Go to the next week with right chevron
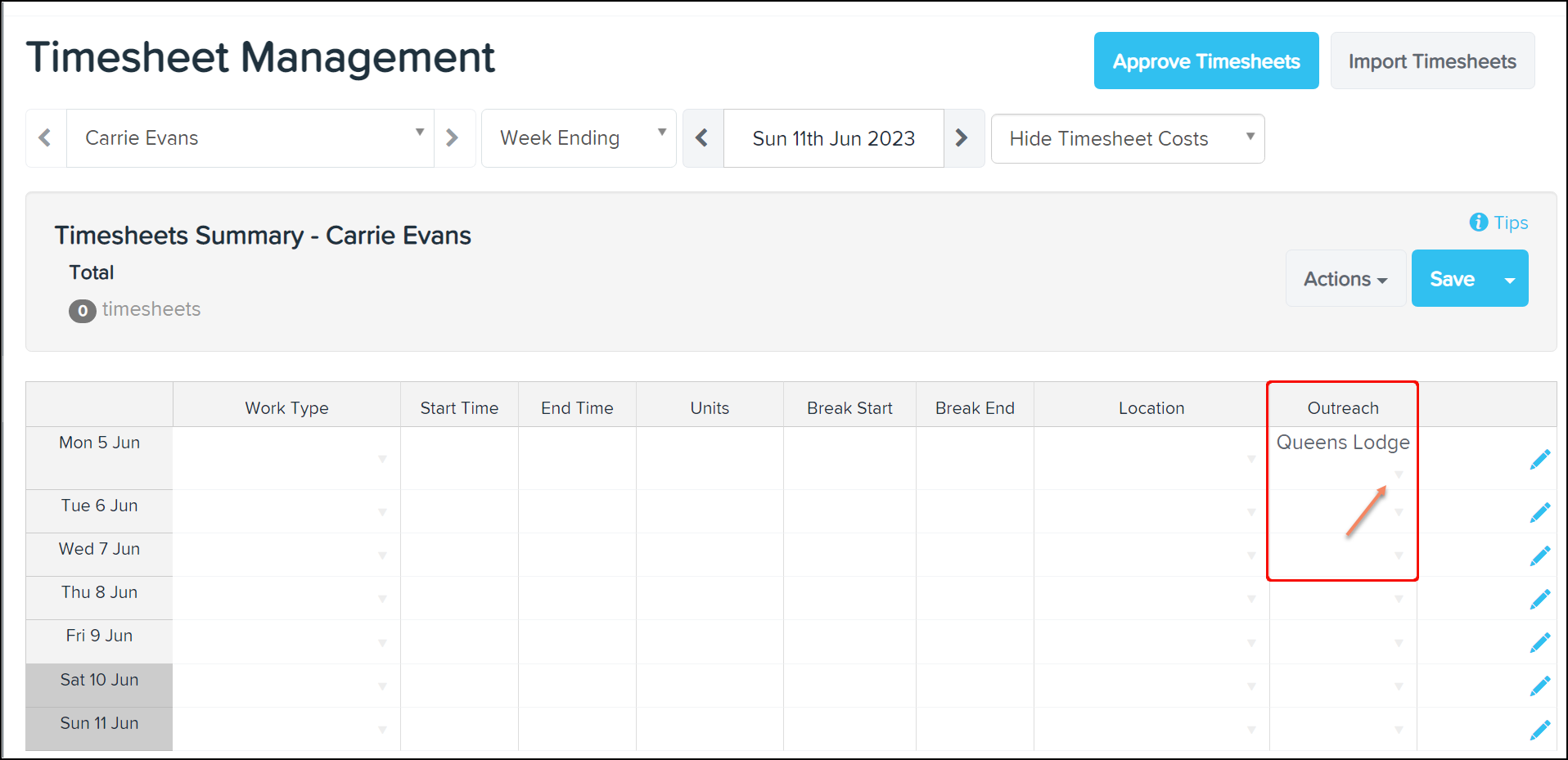The height and width of the screenshot is (760, 1568). click(962, 138)
